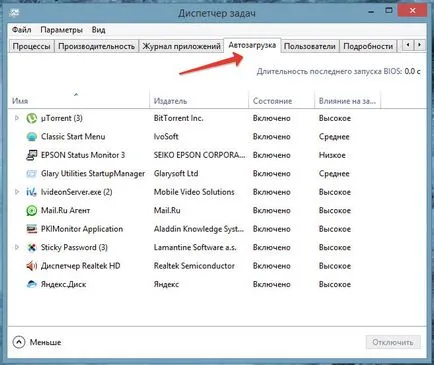Click the Меньше details link
Viewport: 434px width, 365px height.
point(45,342)
